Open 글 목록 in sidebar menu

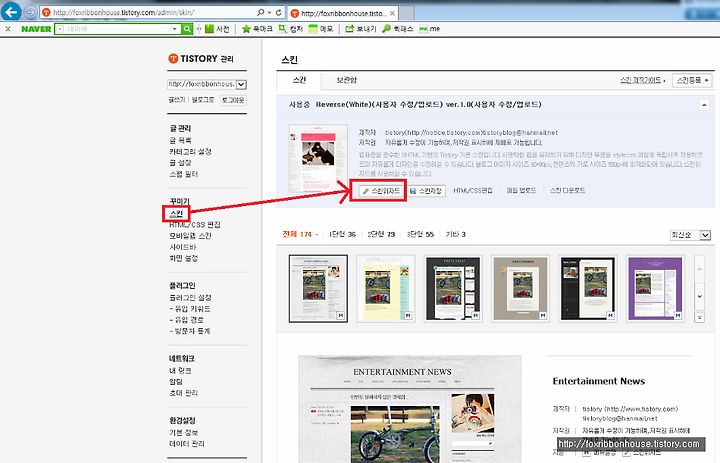click(180, 140)
